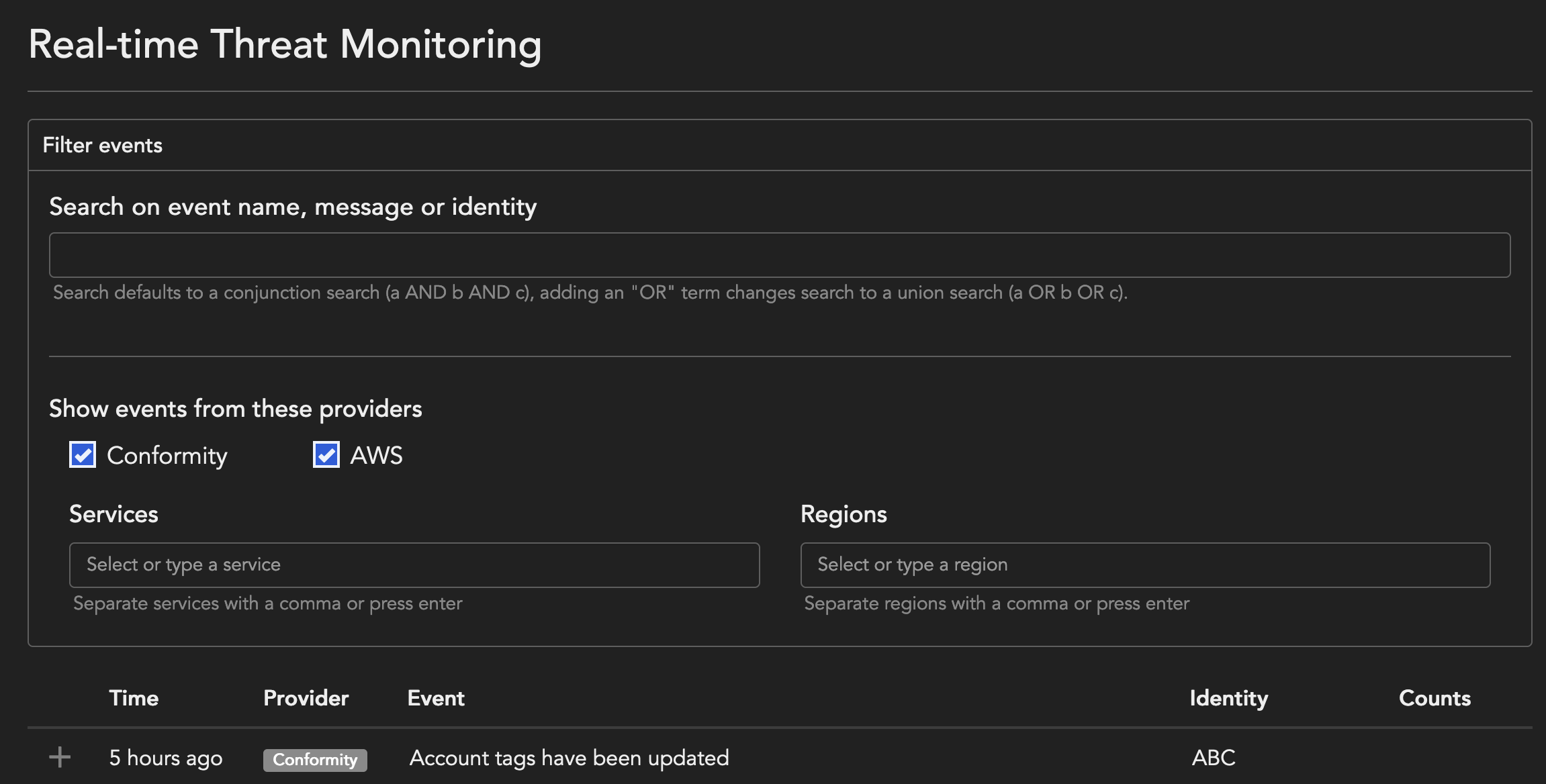The width and height of the screenshot is (1546, 784).
Task: Click the 5 hours ago timestamp
Action: point(166,758)
